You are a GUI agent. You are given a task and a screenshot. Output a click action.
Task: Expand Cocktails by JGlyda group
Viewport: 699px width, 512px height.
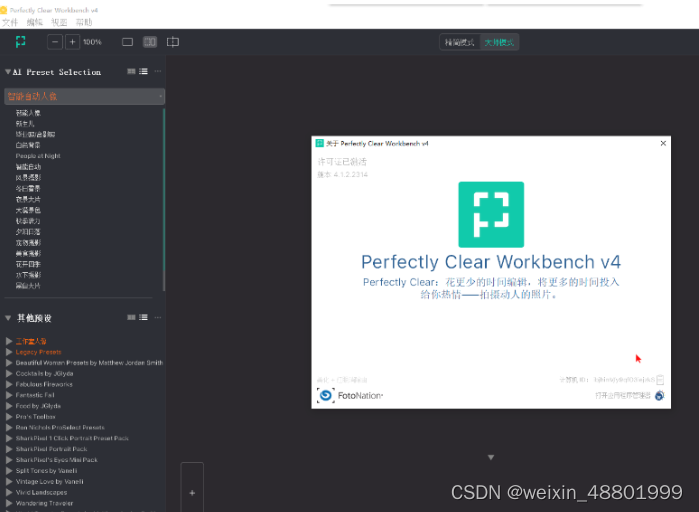[9, 373]
